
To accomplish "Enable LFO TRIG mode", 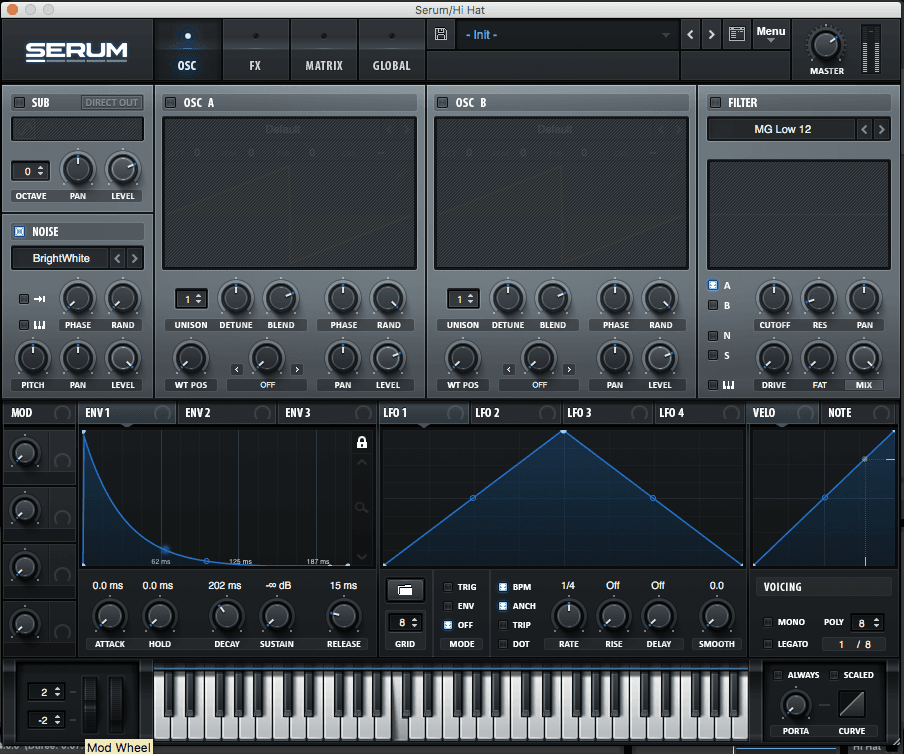I will pos(448,587).
